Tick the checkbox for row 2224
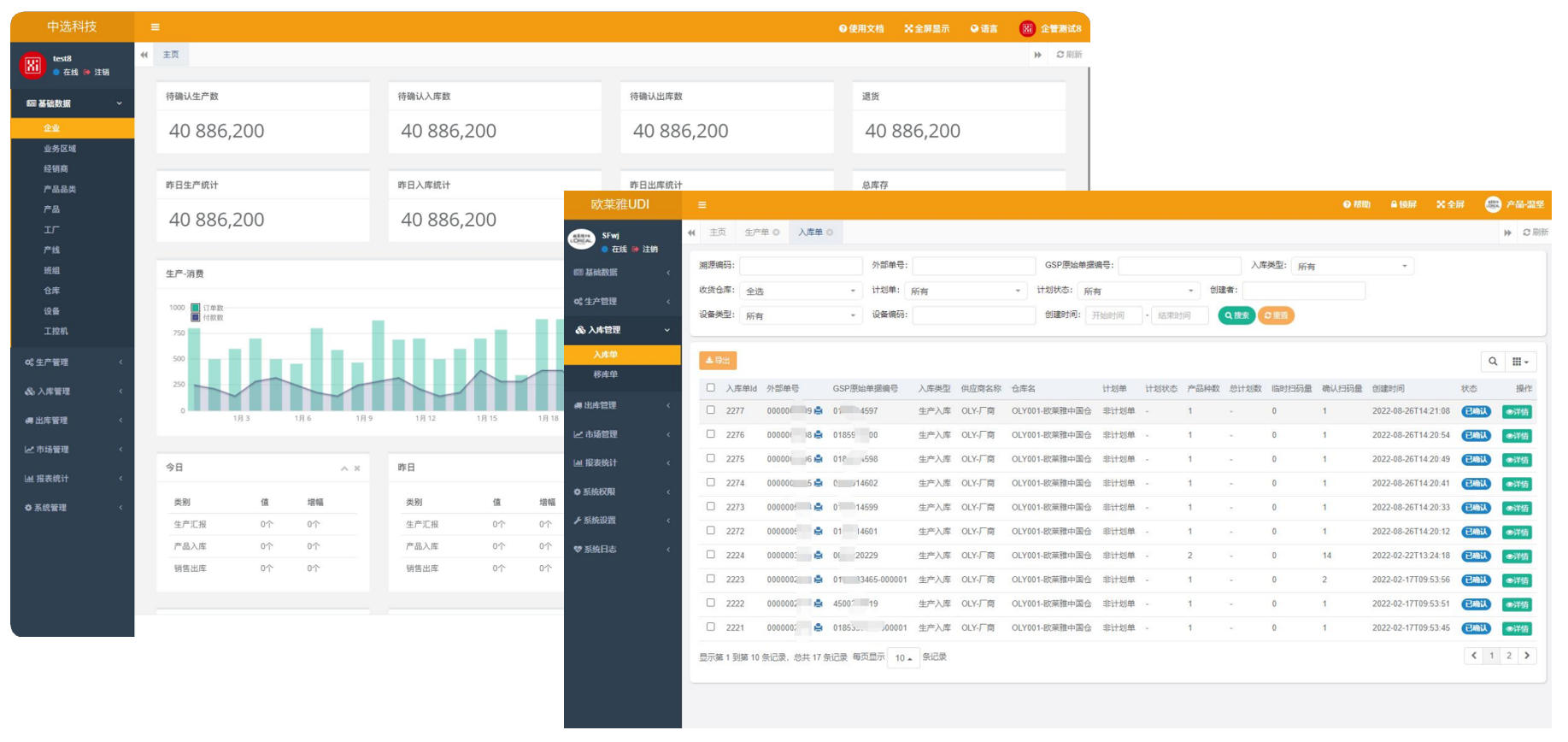The height and width of the screenshot is (742, 1568). point(710,555)
